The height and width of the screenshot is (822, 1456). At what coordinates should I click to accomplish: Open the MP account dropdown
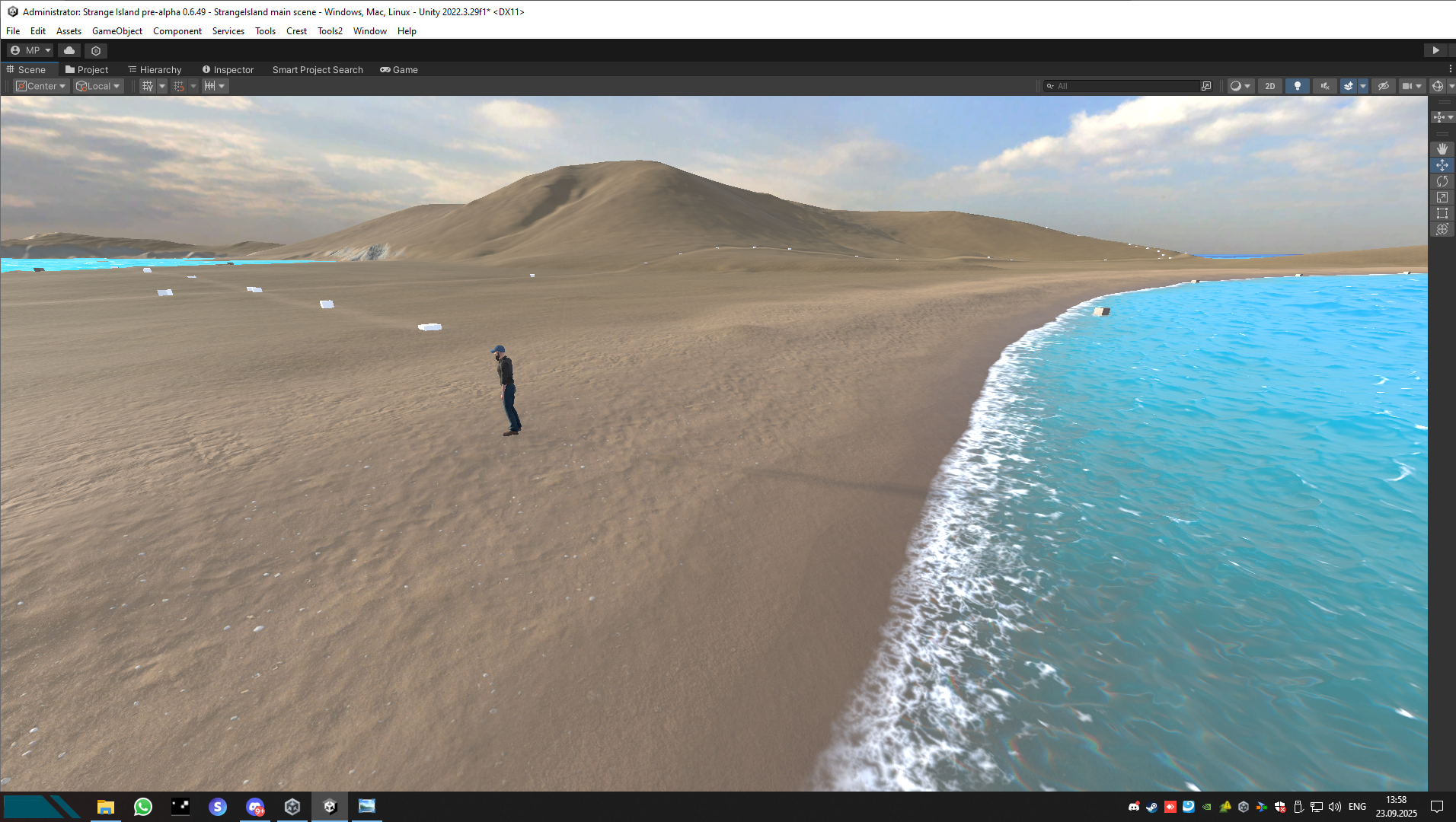30,50
